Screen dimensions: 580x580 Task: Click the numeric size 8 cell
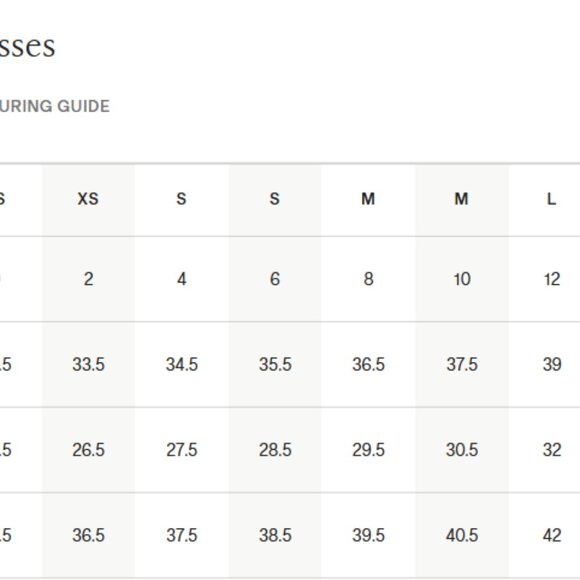tap(368, 279)
